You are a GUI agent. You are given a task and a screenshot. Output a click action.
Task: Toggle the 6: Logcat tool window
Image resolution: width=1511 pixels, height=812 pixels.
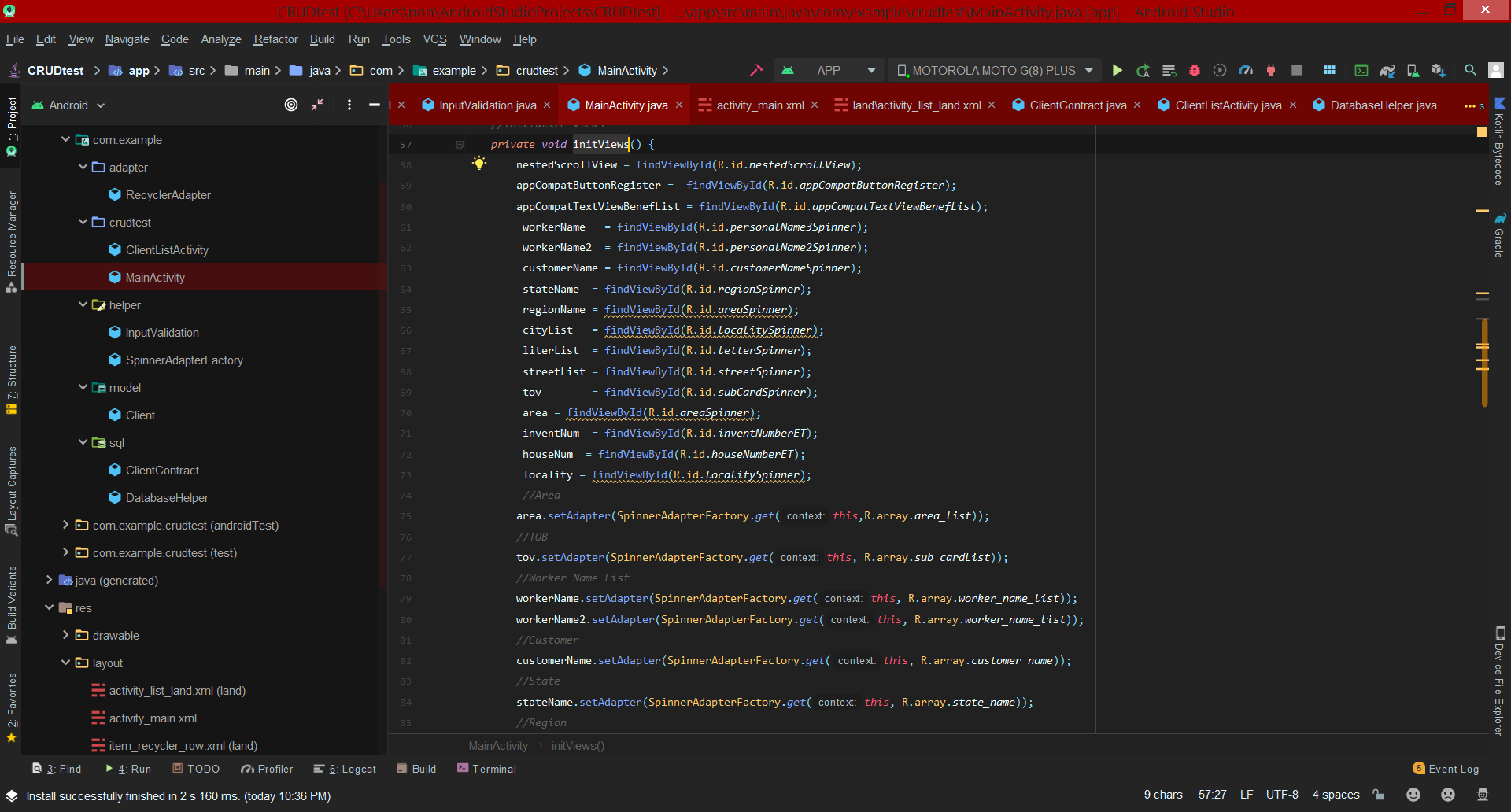coord(345,769)
